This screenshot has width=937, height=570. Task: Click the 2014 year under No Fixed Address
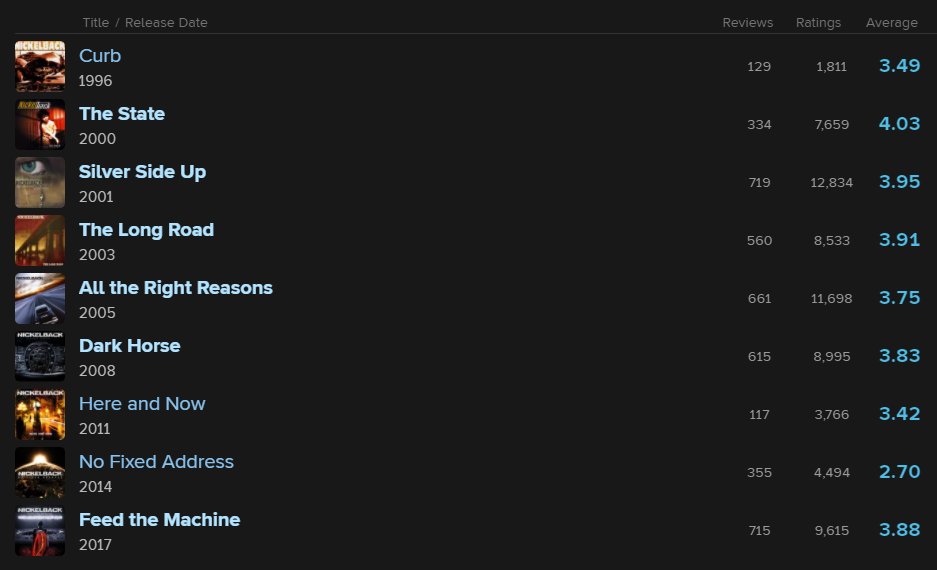(96, 486)
